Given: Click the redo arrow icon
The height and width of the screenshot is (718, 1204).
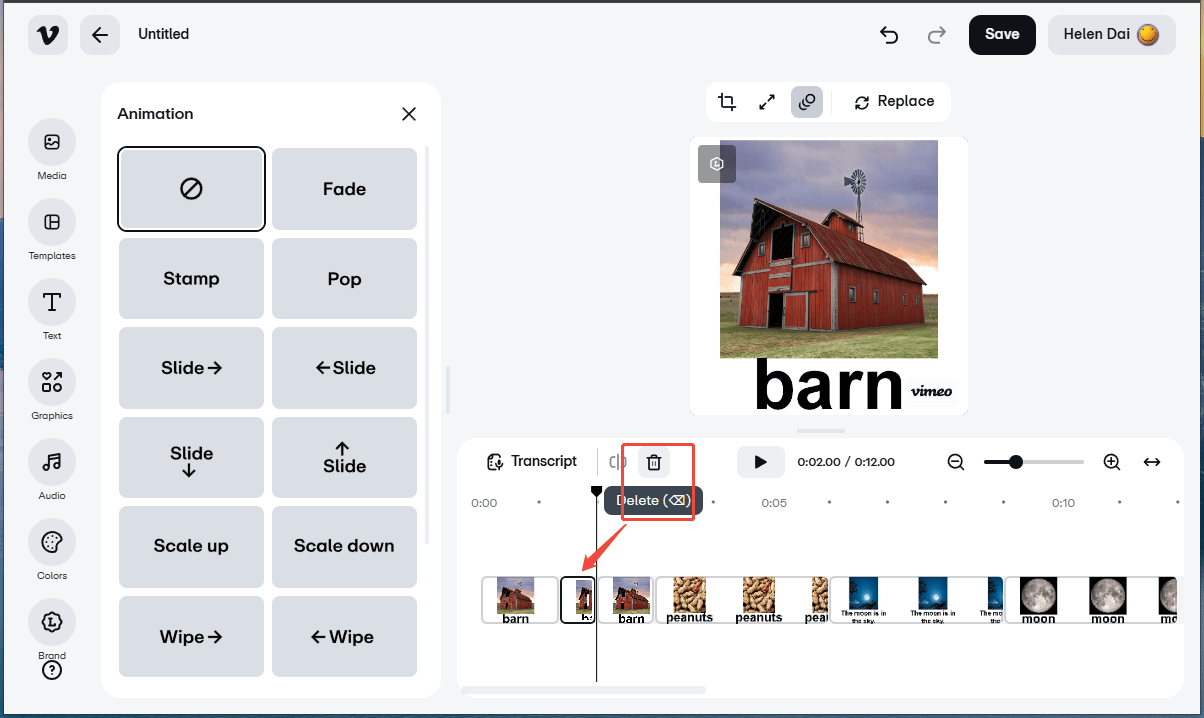Looking at the screenshot, I should click(937, 35).
